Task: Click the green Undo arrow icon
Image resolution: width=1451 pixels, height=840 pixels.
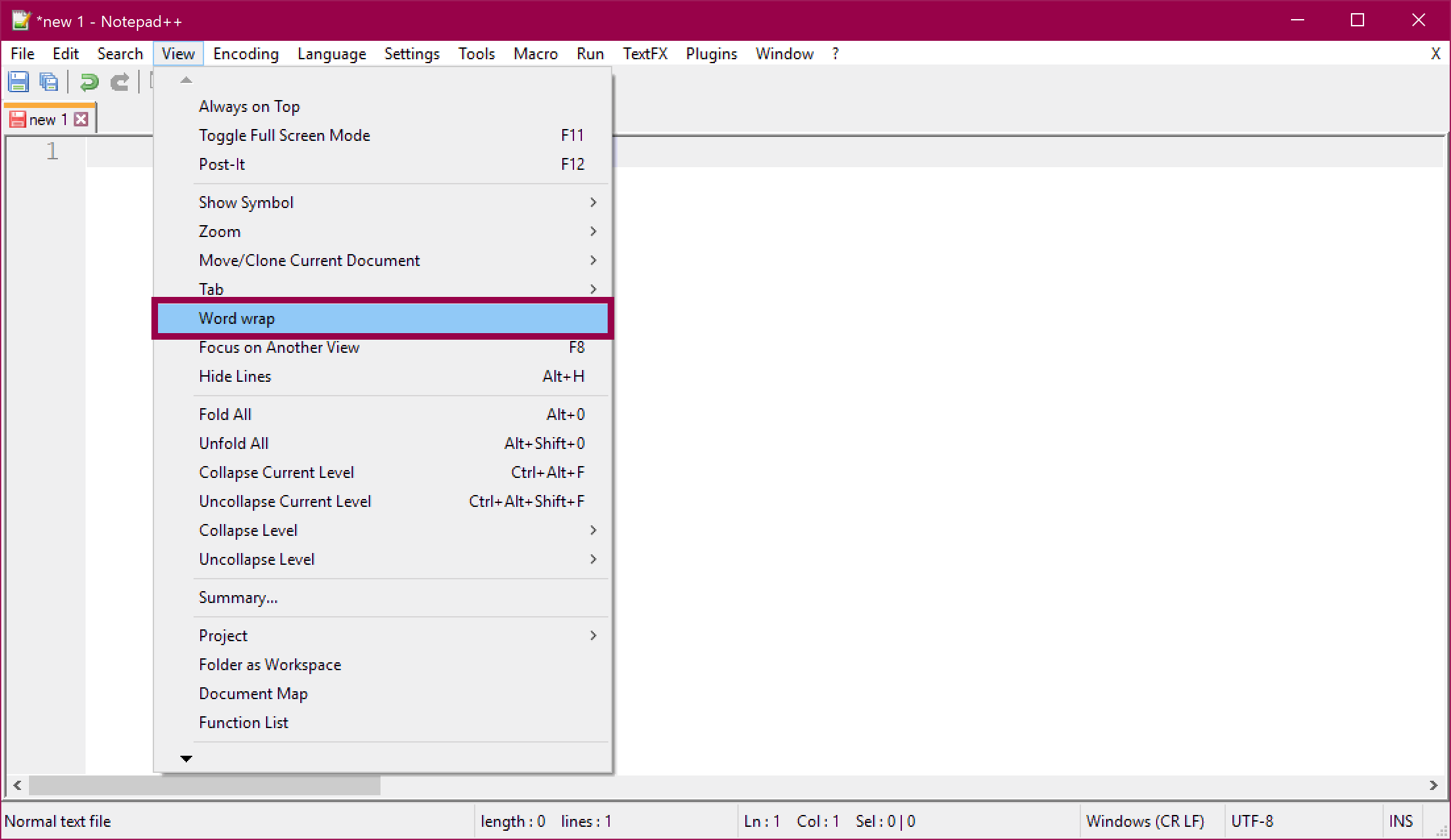Action: [x=89, y=82]
